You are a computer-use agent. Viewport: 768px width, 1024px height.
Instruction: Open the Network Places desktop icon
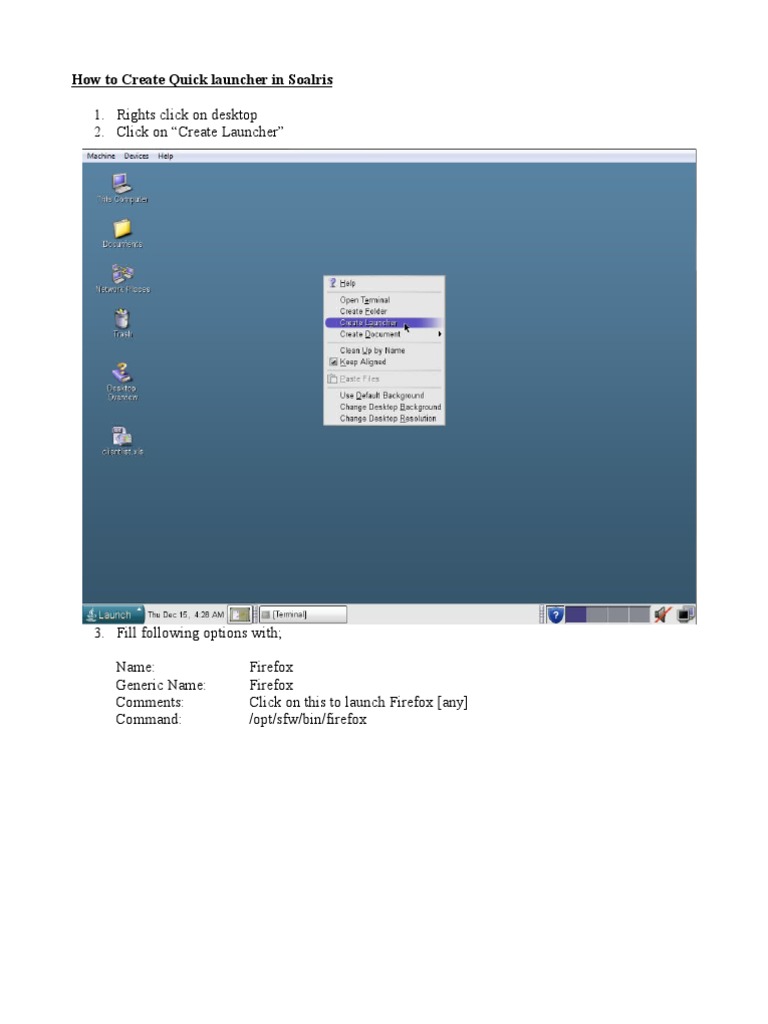[x=122, y=278]
